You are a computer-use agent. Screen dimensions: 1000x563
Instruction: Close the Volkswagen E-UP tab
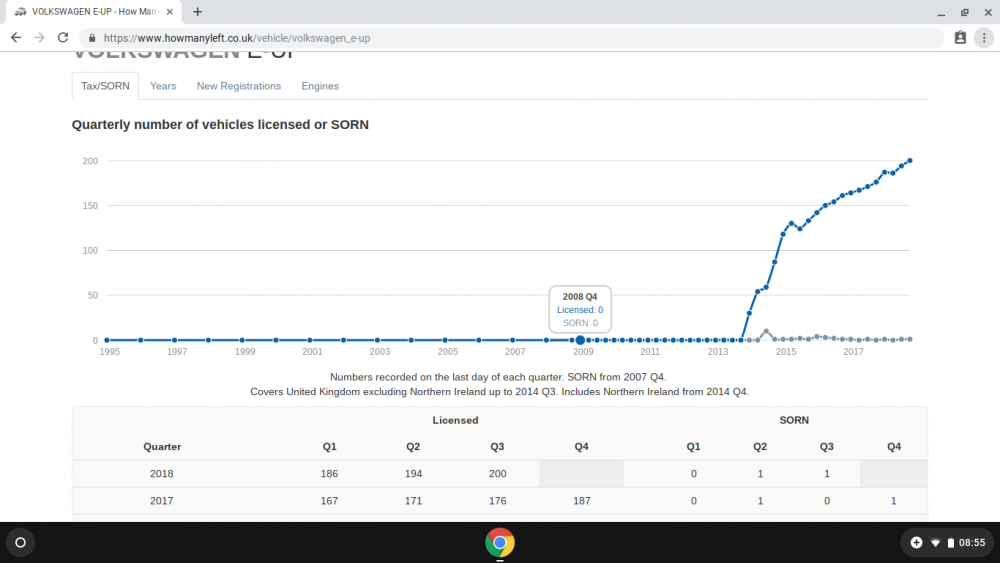170,11
